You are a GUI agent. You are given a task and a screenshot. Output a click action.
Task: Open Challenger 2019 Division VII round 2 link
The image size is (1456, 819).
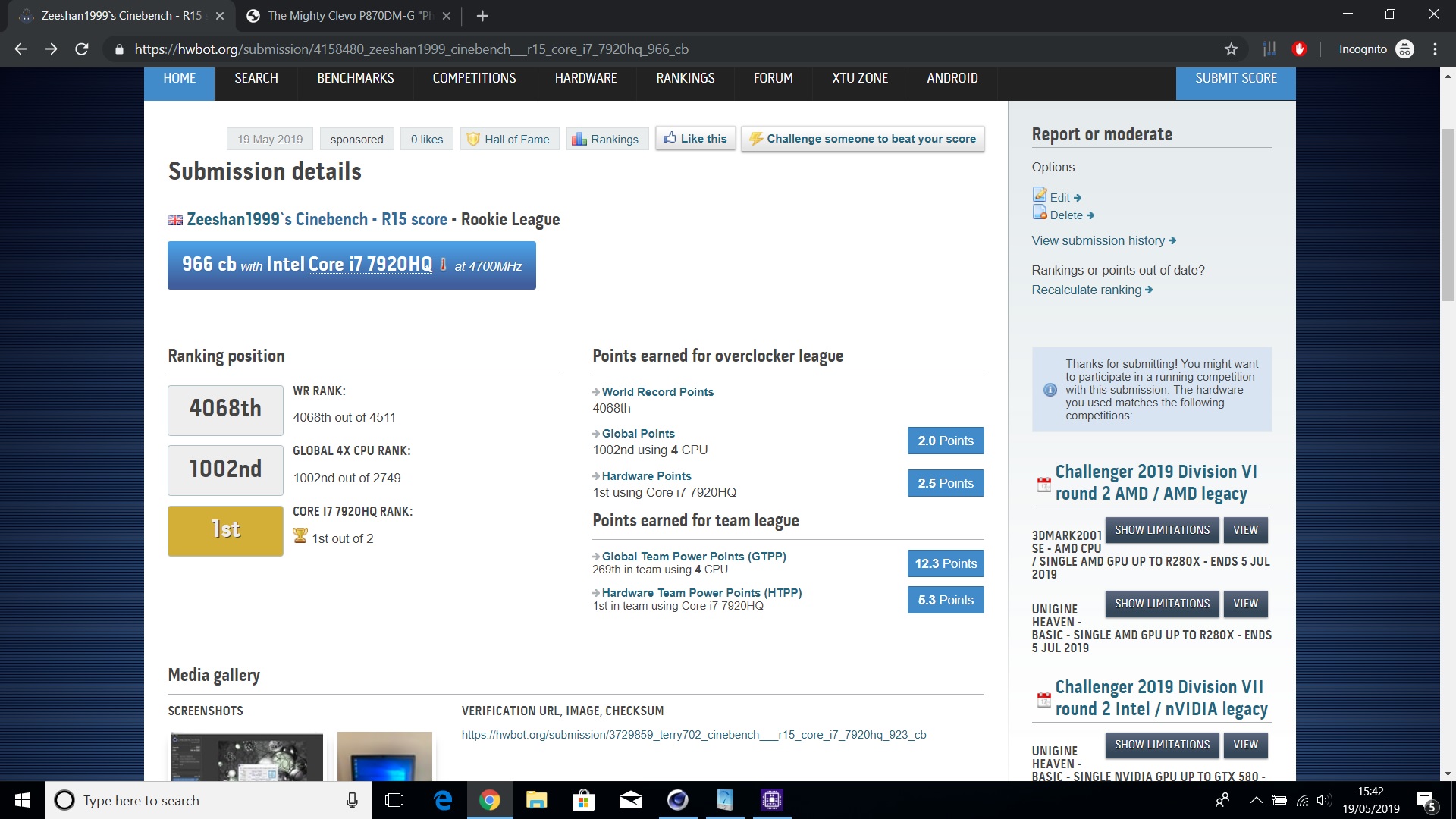click(1161, 698)
